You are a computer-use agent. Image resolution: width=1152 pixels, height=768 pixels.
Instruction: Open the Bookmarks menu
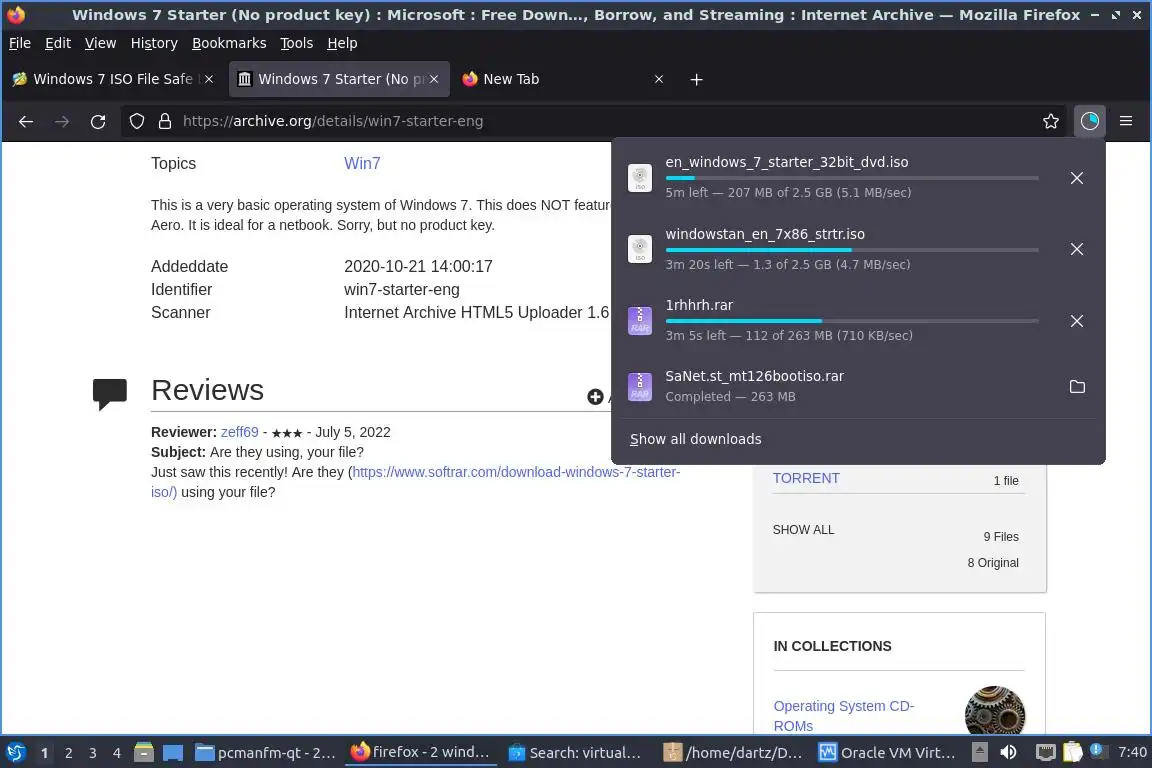click(x=229, y=43)
